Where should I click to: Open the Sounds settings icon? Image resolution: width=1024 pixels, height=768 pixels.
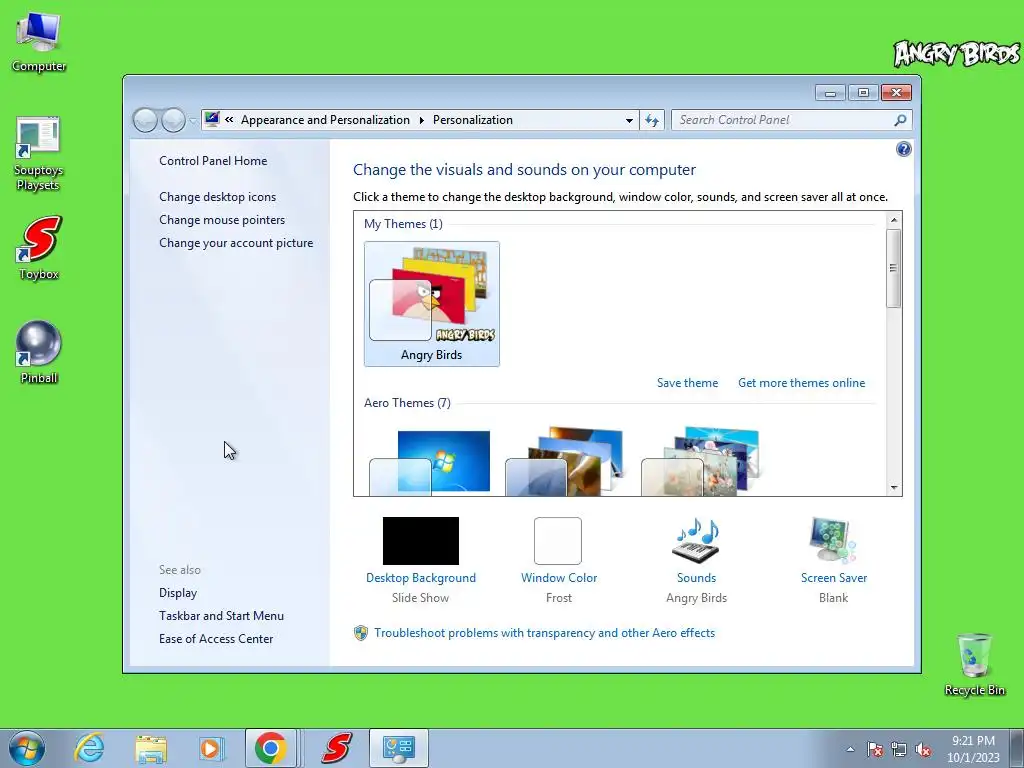tap(696, 541)
